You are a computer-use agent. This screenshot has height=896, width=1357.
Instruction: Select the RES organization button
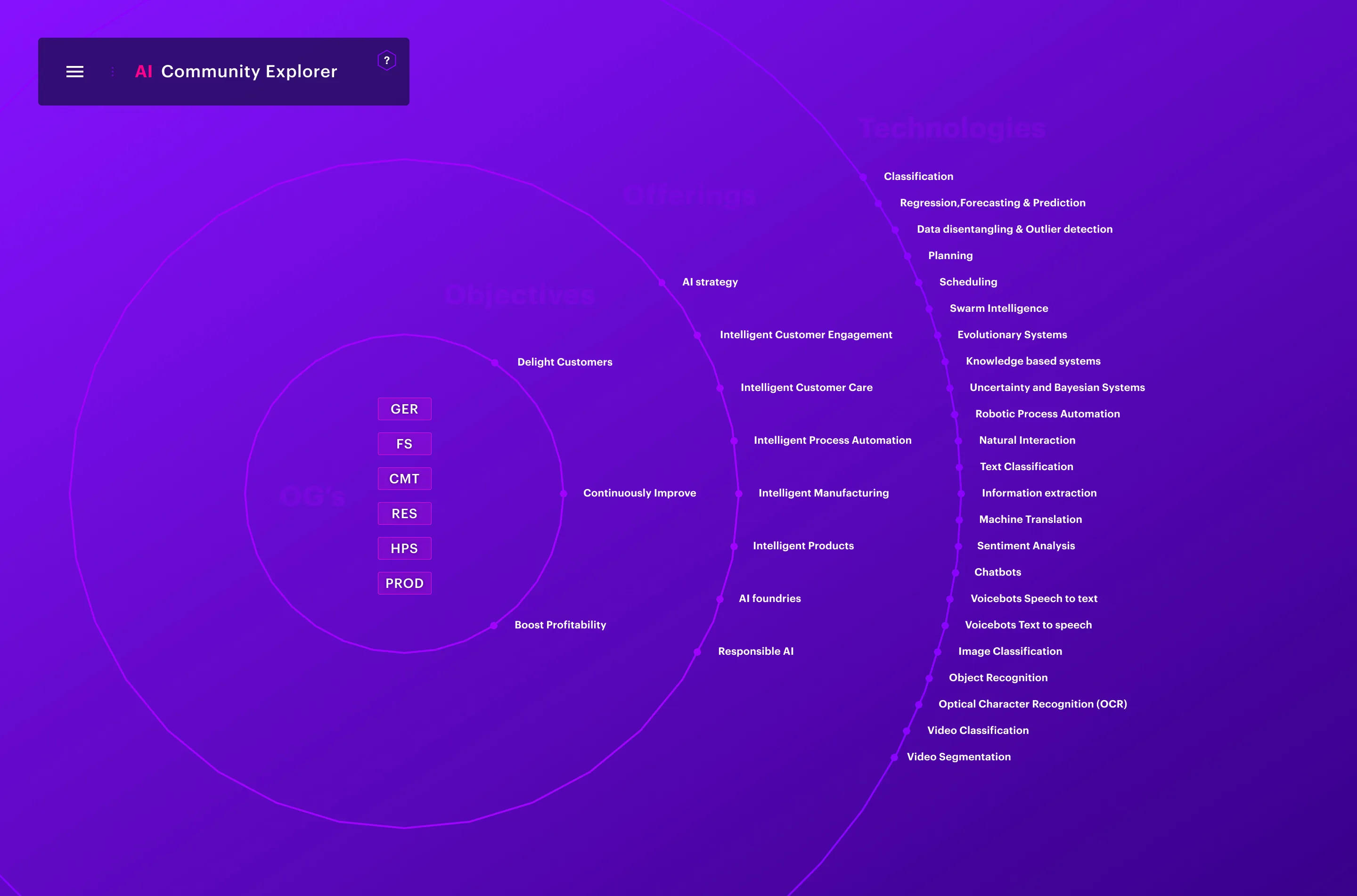pos(405,513)
